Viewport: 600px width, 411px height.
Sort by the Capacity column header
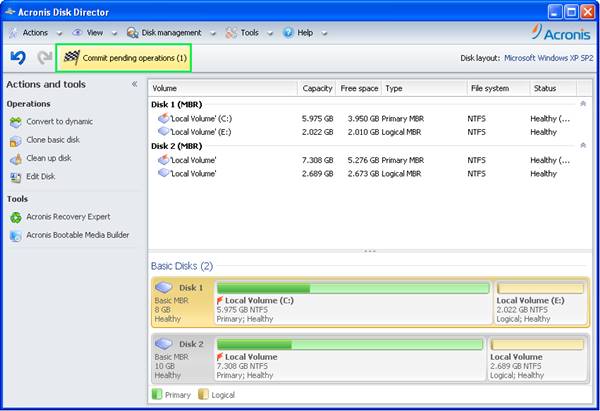click(317, 88)
